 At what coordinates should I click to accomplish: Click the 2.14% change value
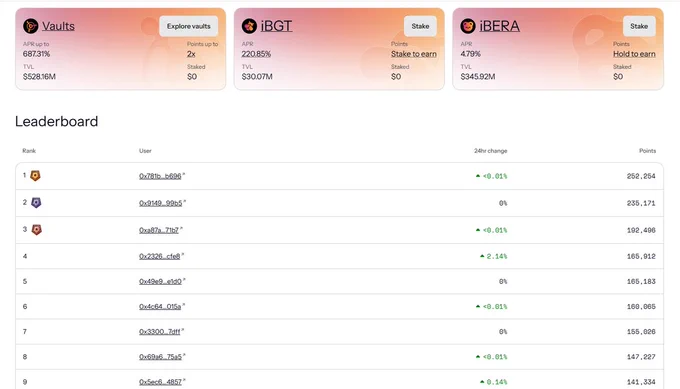click(x=497, y=256)
